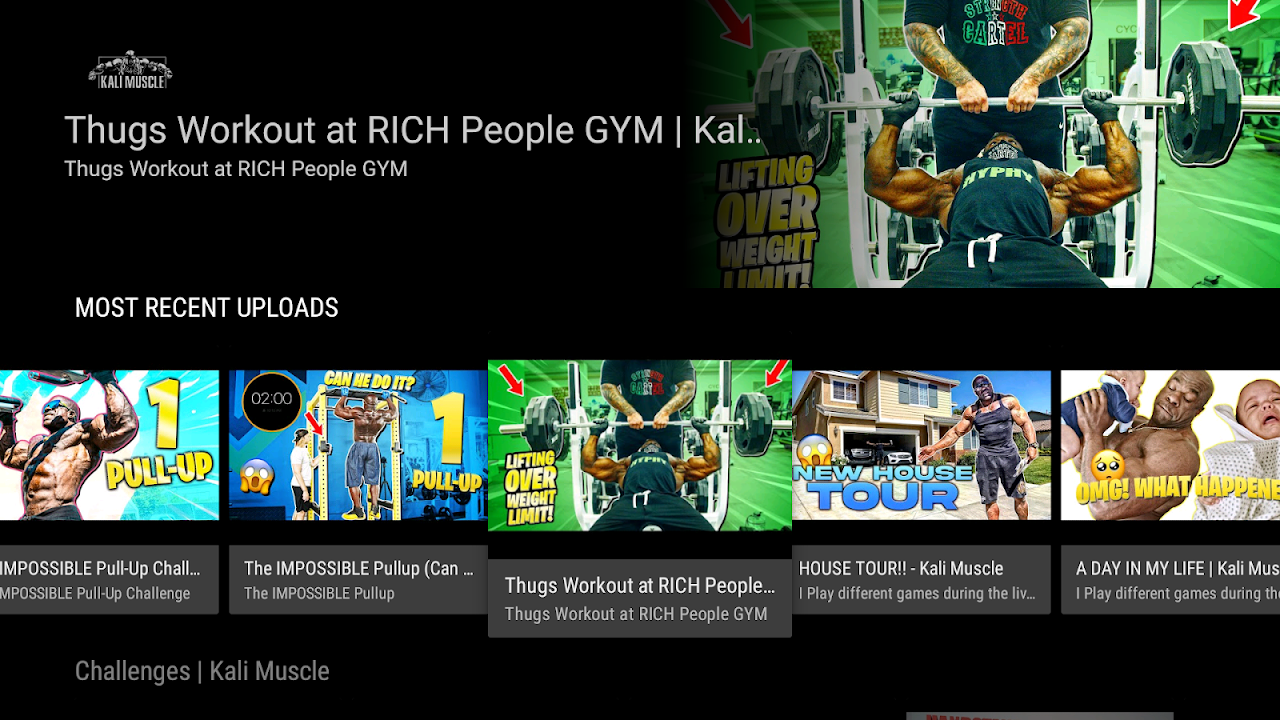Select the IMPOSSIBLE Pull-Up Challenge title card
The height and width of the screenshot is (720, 1280).
(x=109, y=579)
